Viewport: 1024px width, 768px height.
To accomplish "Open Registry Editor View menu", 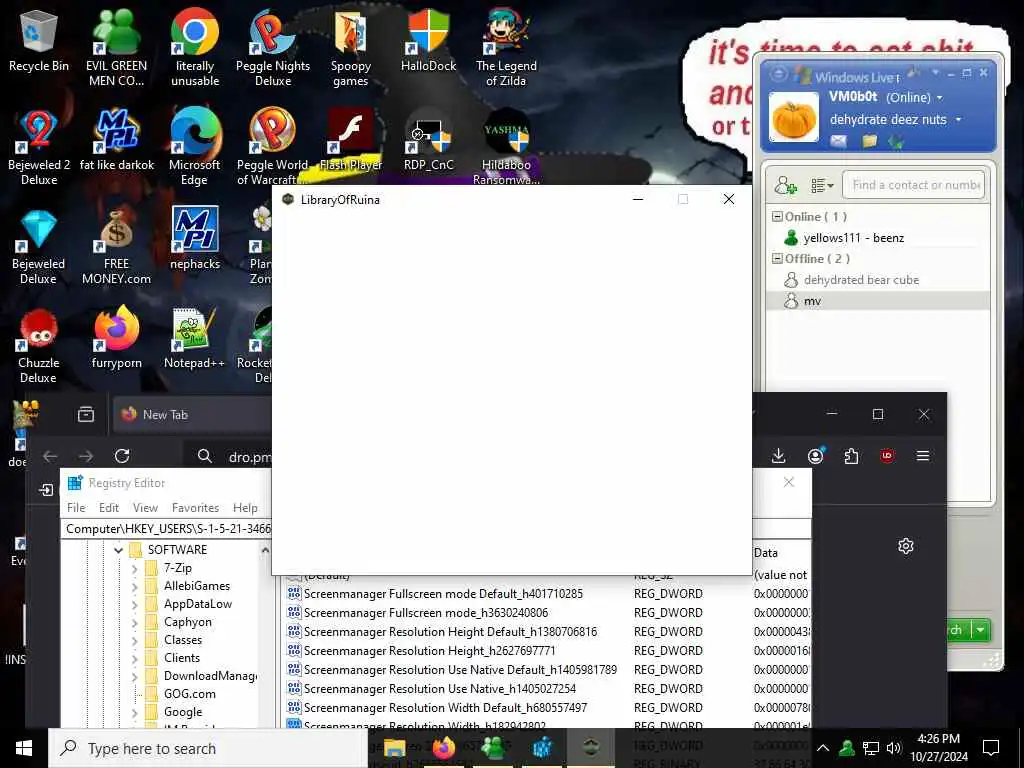I will coord(145,507).
